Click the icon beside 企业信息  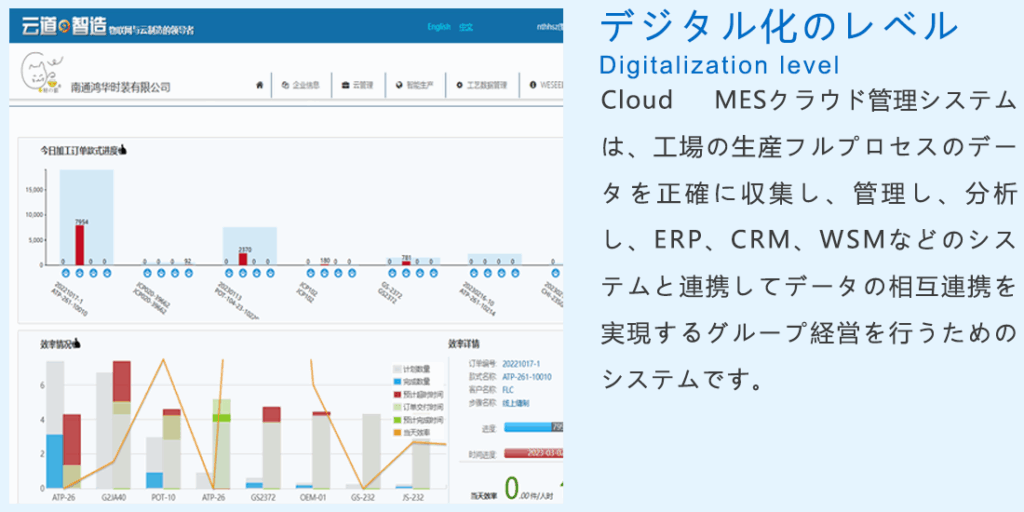tap(285, 85)
